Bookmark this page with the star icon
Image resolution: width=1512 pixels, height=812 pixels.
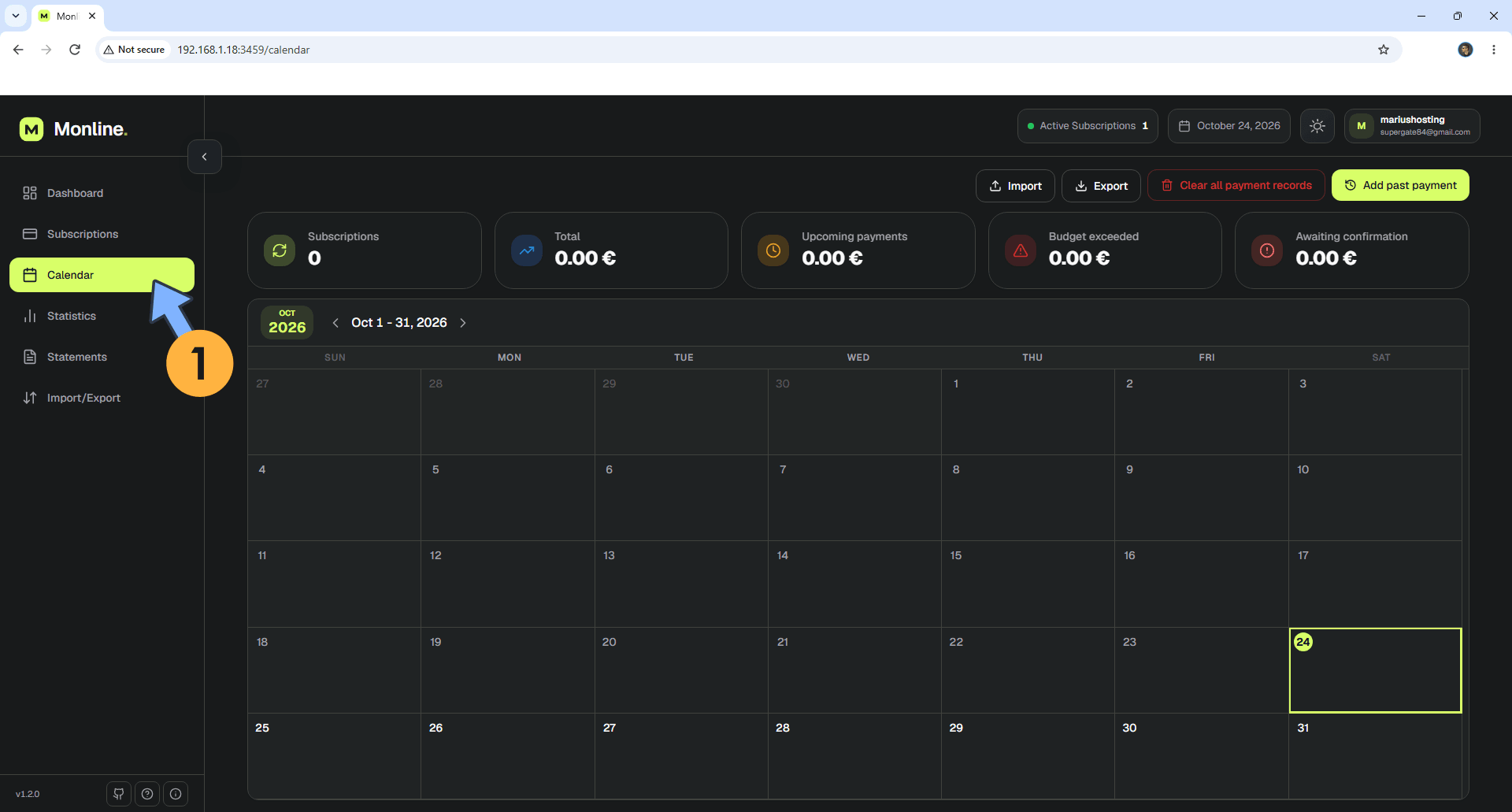(1384, 50)
